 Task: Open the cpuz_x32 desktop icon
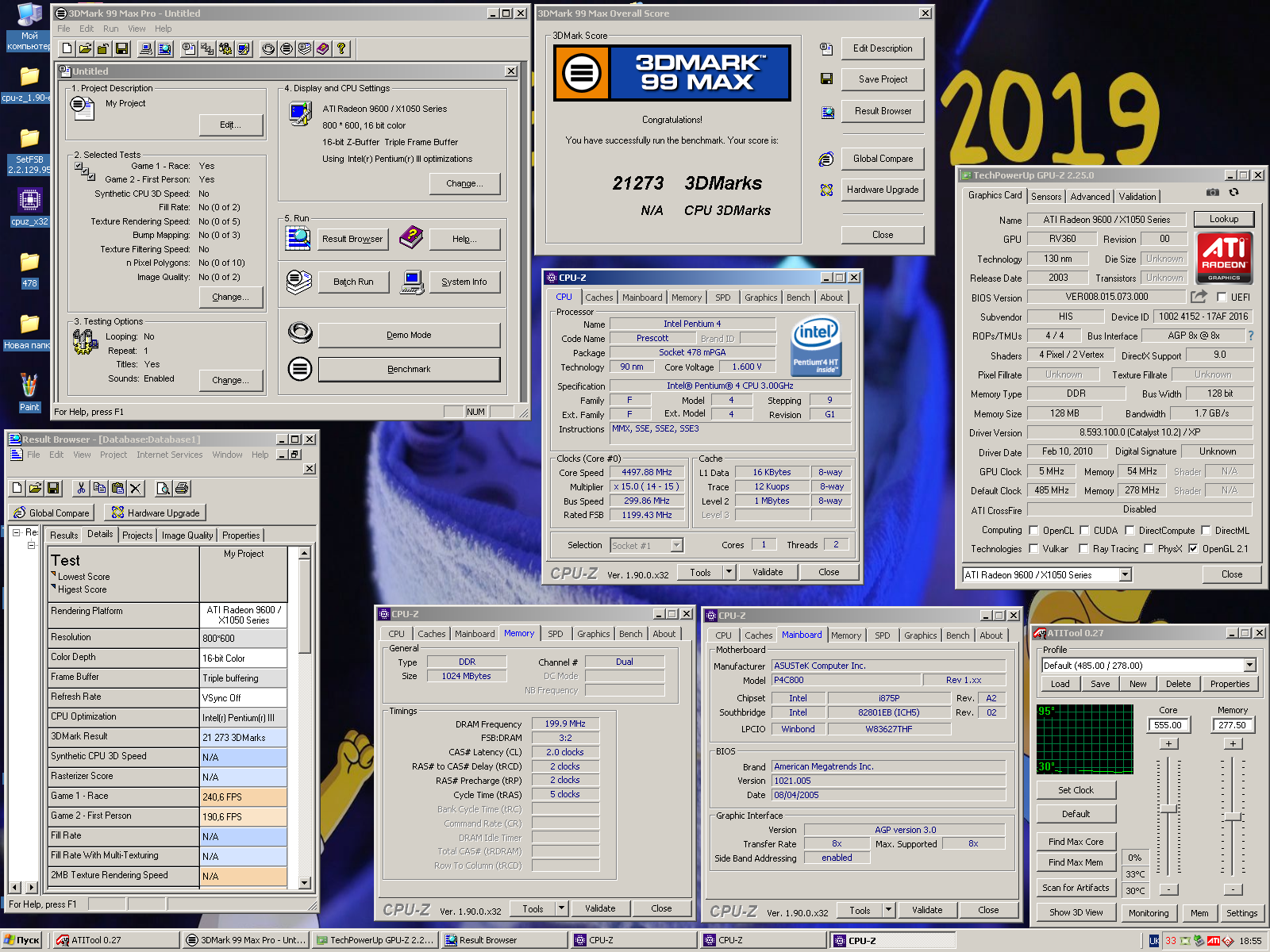29,206
